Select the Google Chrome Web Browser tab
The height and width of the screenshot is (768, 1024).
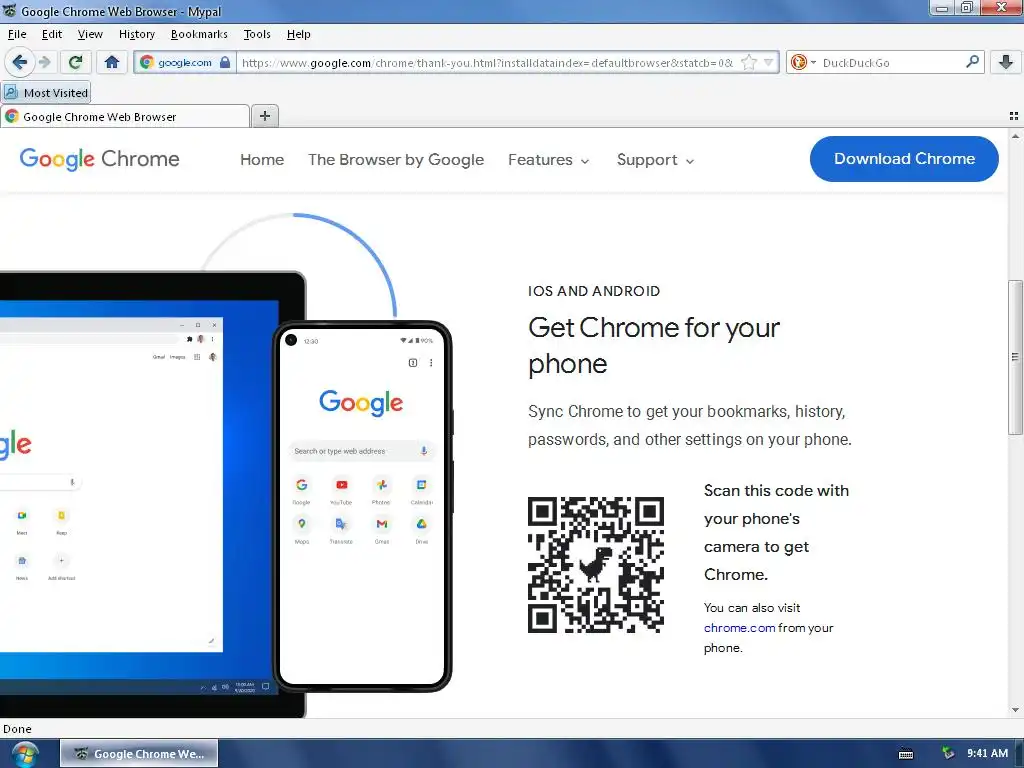125,117
